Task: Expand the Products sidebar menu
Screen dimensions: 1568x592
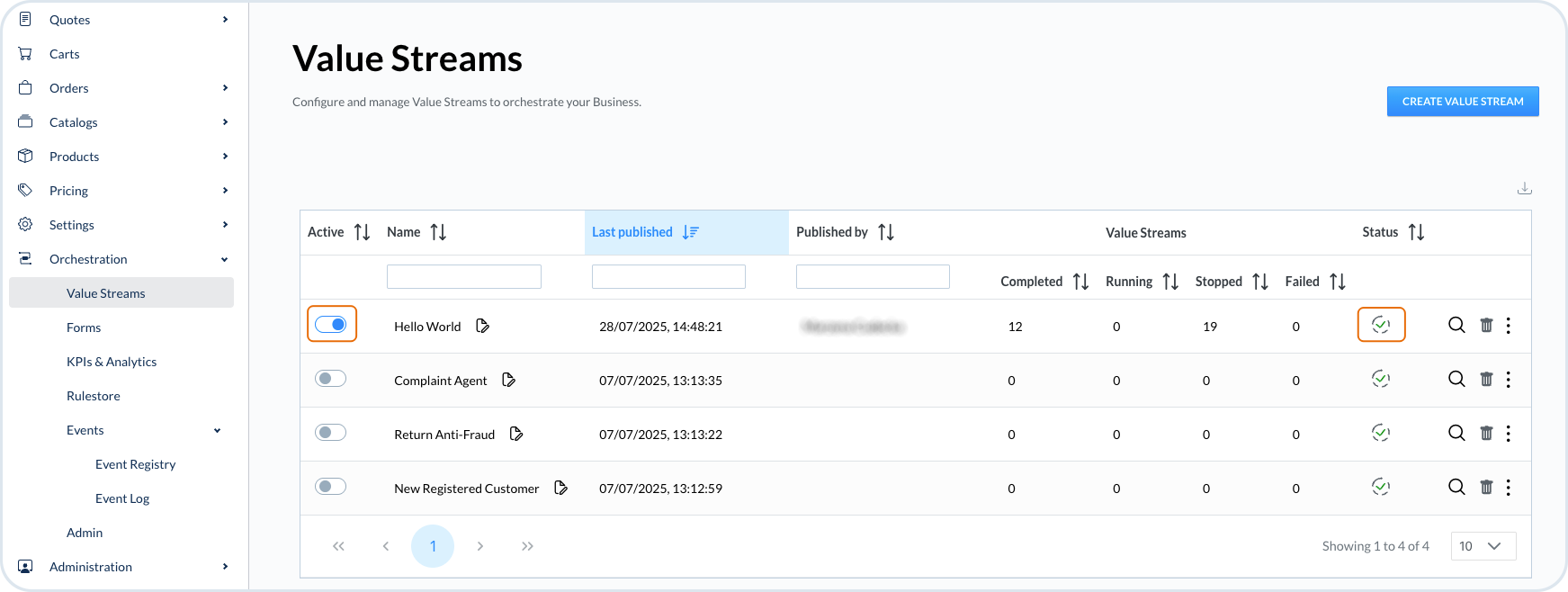Action: point(224,157)
